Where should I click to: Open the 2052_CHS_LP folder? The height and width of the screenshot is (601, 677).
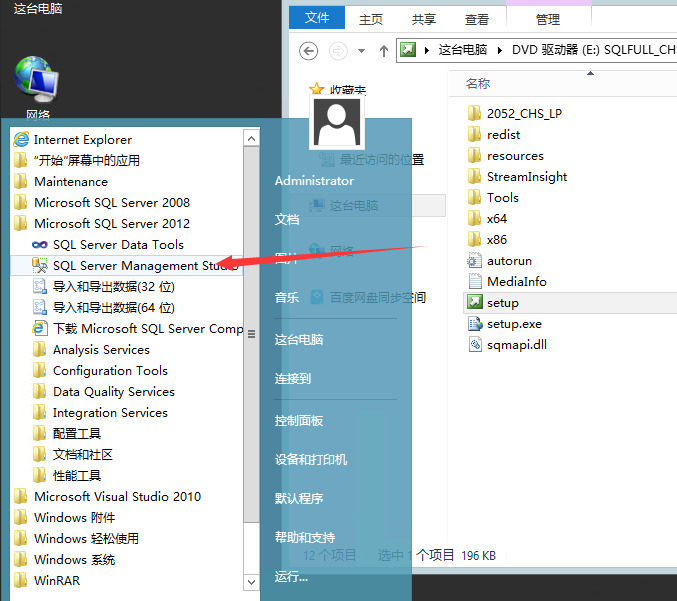tap(515, 114)
